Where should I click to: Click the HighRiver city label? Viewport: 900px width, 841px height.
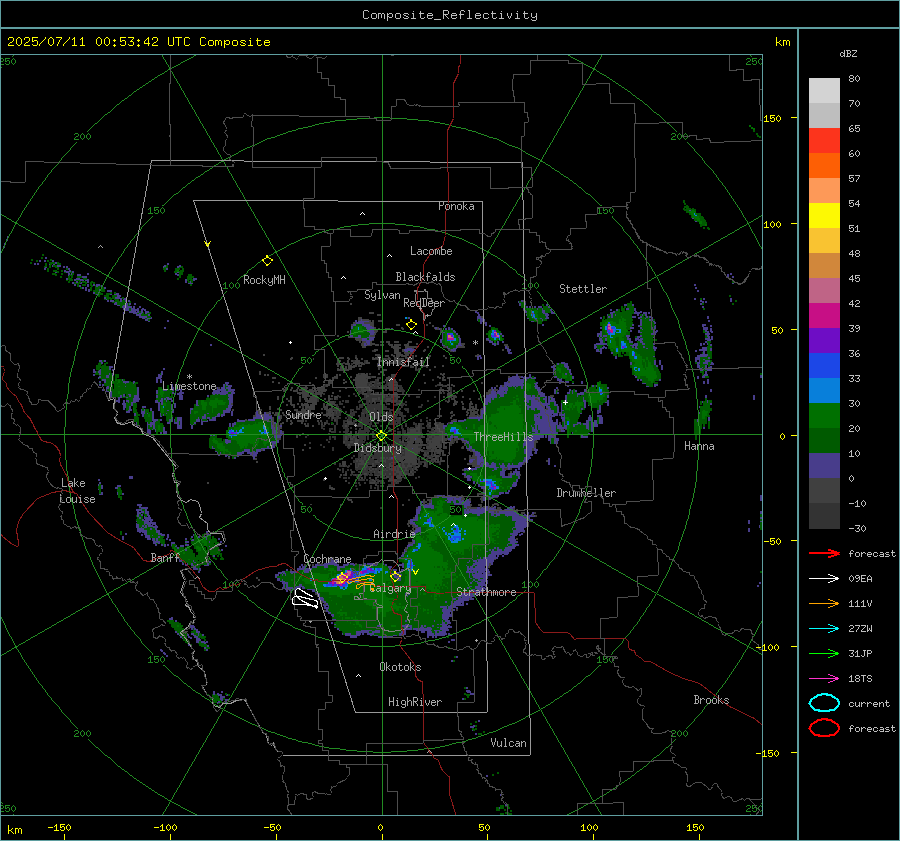(415, 702)
